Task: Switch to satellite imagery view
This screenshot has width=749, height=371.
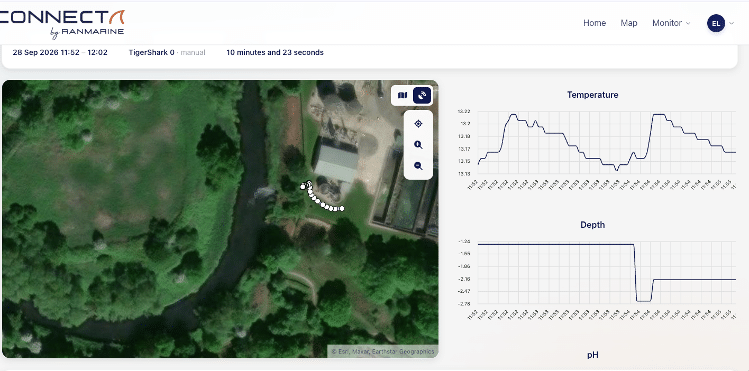Action: [x=422, y=95]
